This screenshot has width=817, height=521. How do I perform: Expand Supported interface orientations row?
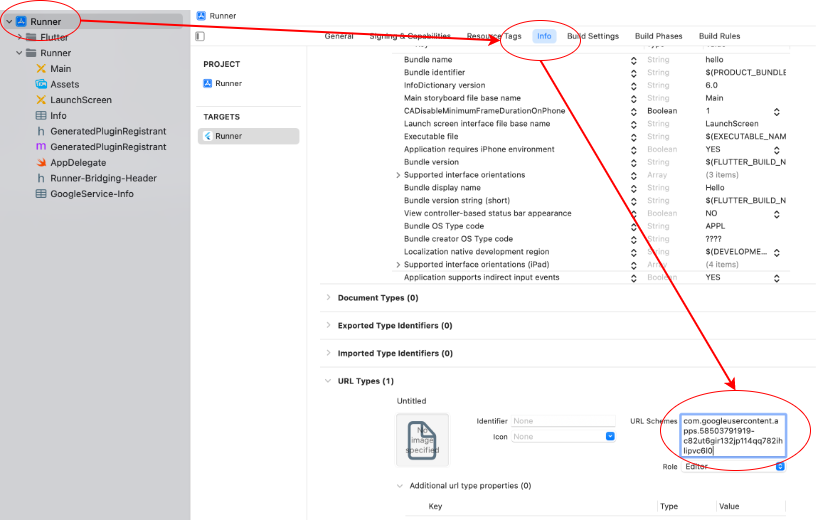(x=398, y=175)
